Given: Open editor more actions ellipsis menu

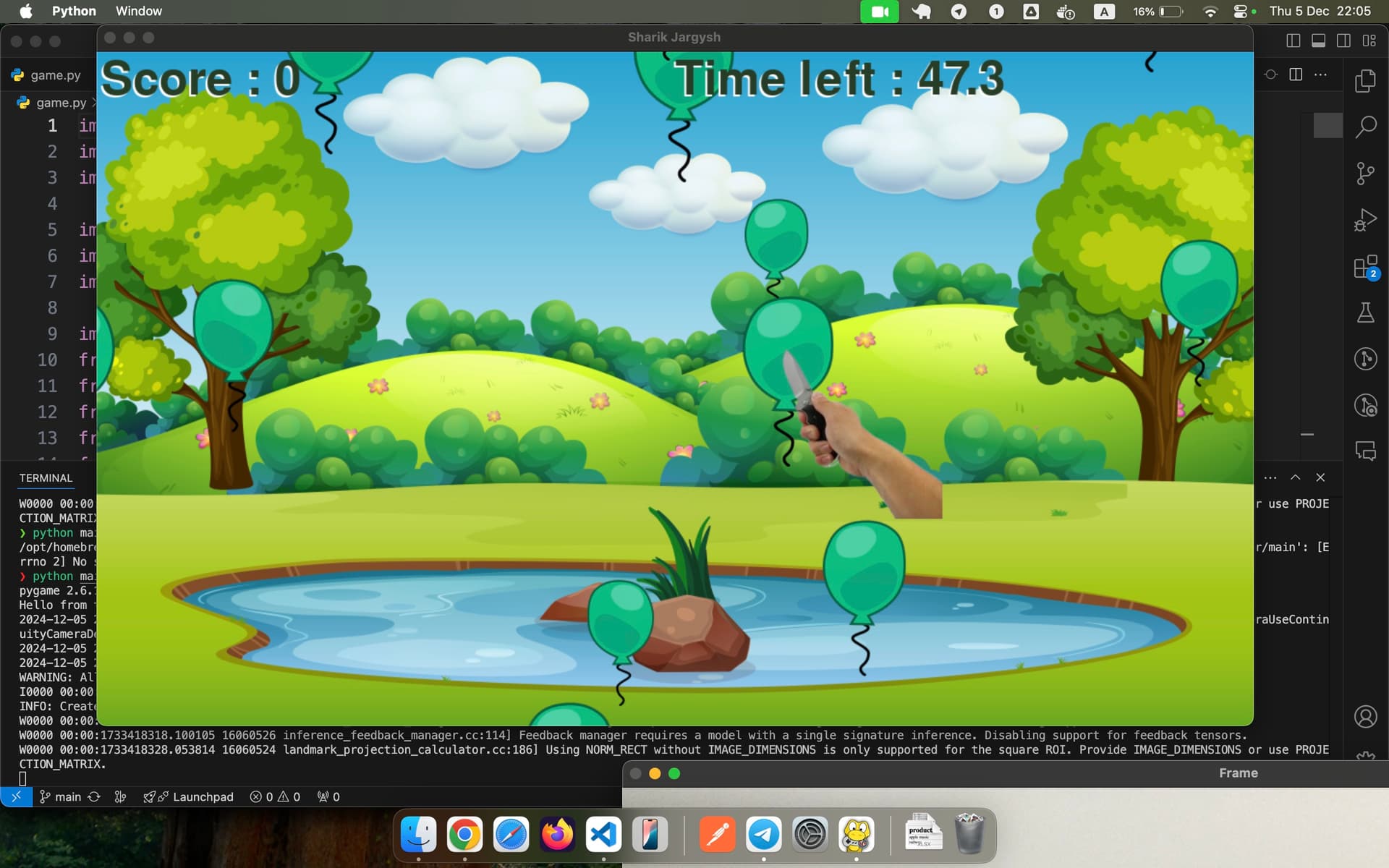Looking at the screenshot, I should (x=1320, y=75).
